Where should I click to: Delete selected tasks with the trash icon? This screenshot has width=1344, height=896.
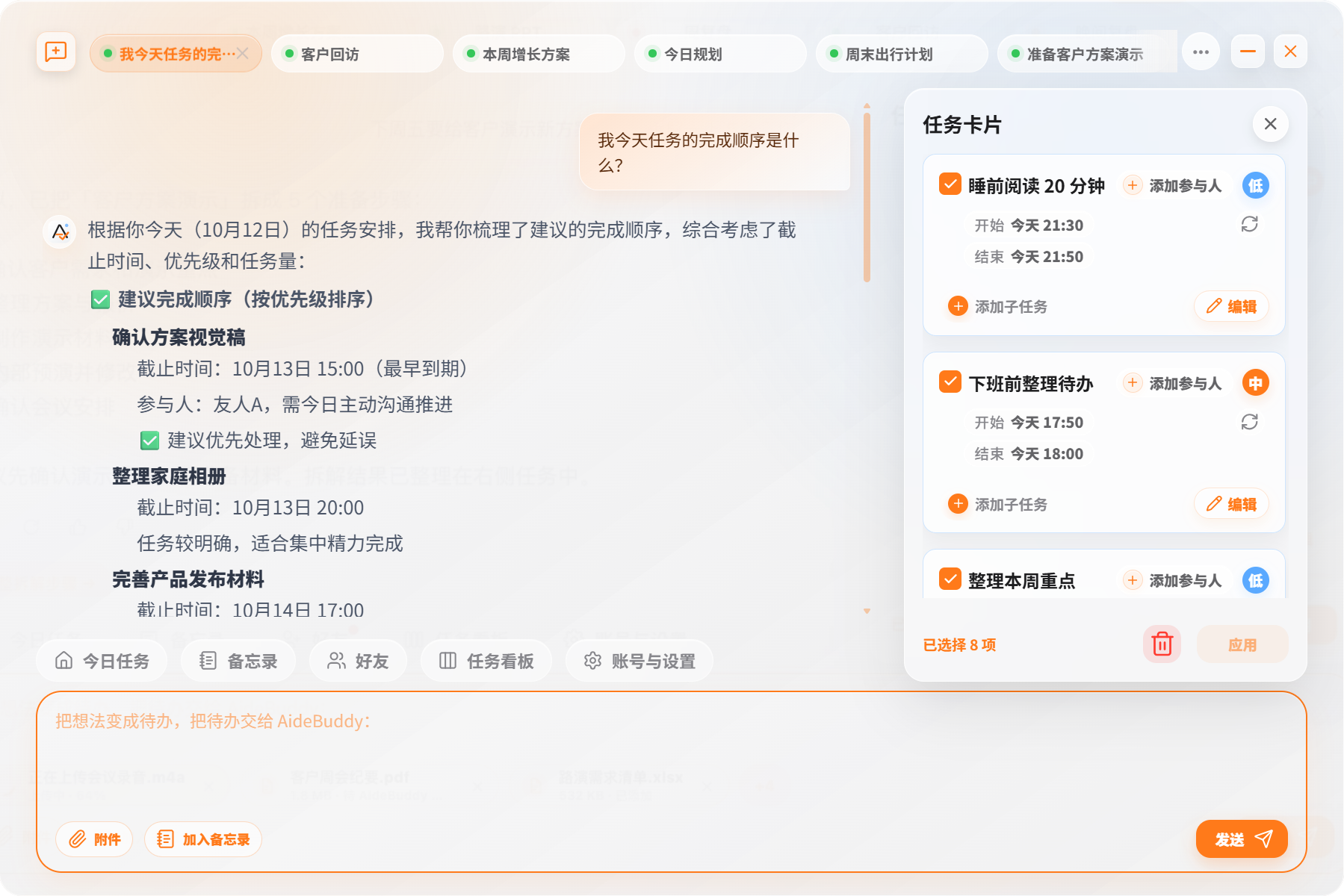click(x=1162, y=644)
